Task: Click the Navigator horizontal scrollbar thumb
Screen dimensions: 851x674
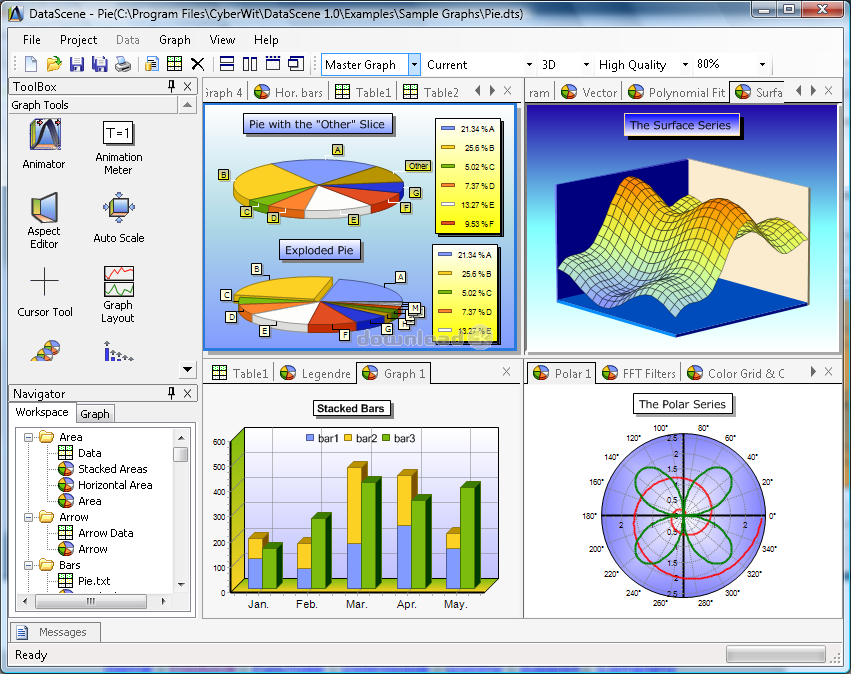Action: coord(90,601)
